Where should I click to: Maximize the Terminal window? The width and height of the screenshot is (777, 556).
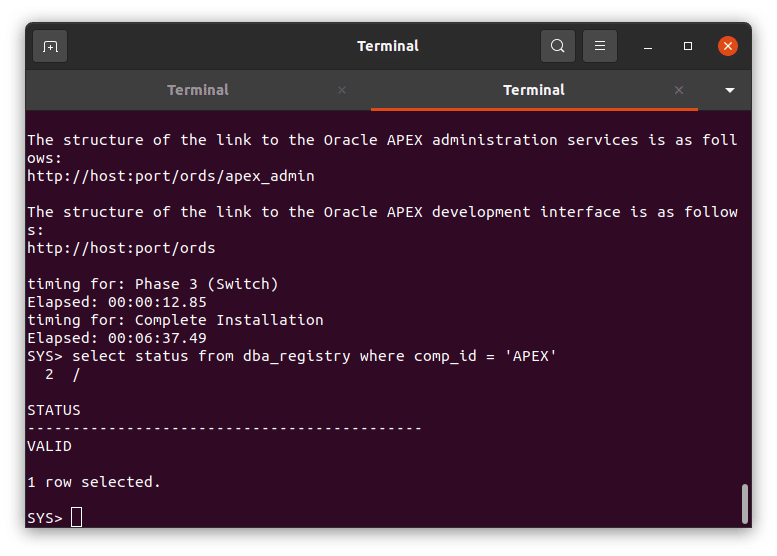point(688,46)
